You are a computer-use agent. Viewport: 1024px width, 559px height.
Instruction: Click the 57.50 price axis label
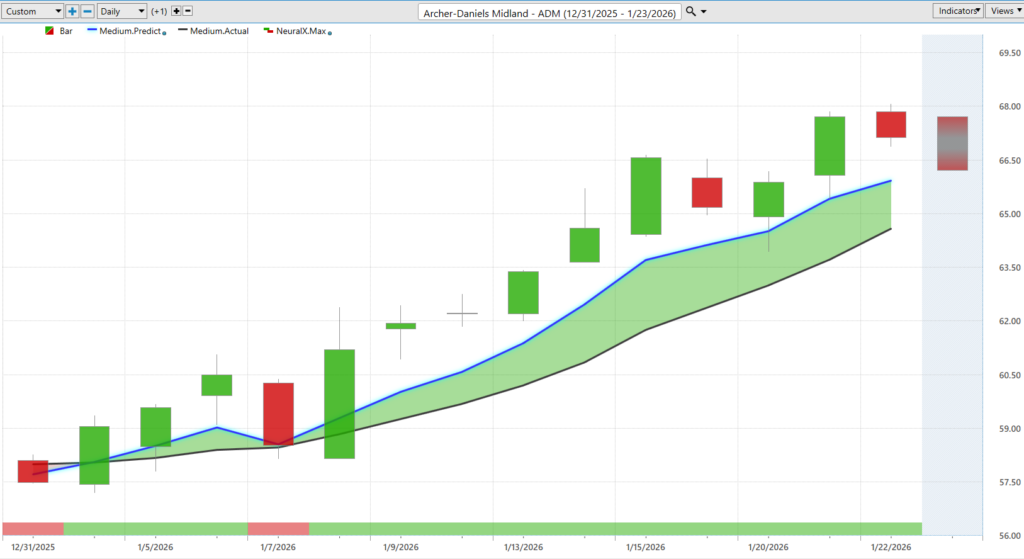point(1009,483)
